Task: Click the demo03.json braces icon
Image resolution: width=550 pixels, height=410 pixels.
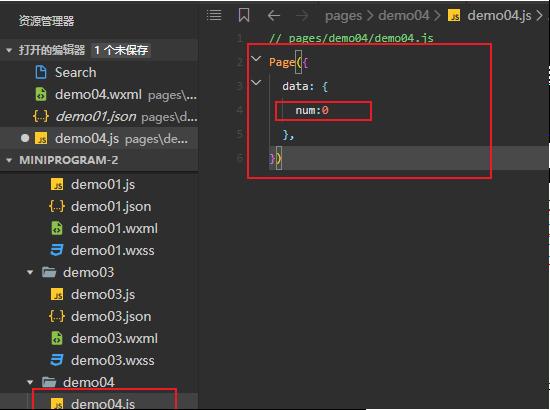Action: tap(57, 316)
